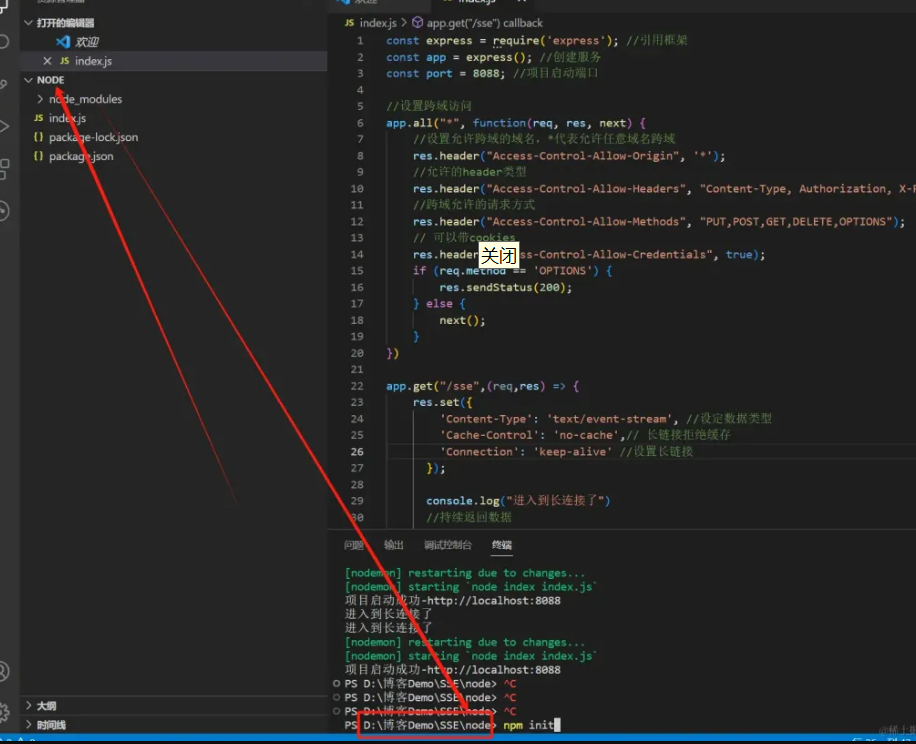Click line number 26 in the gutter
The image size is (916, 744).
[x=357, y=451]
